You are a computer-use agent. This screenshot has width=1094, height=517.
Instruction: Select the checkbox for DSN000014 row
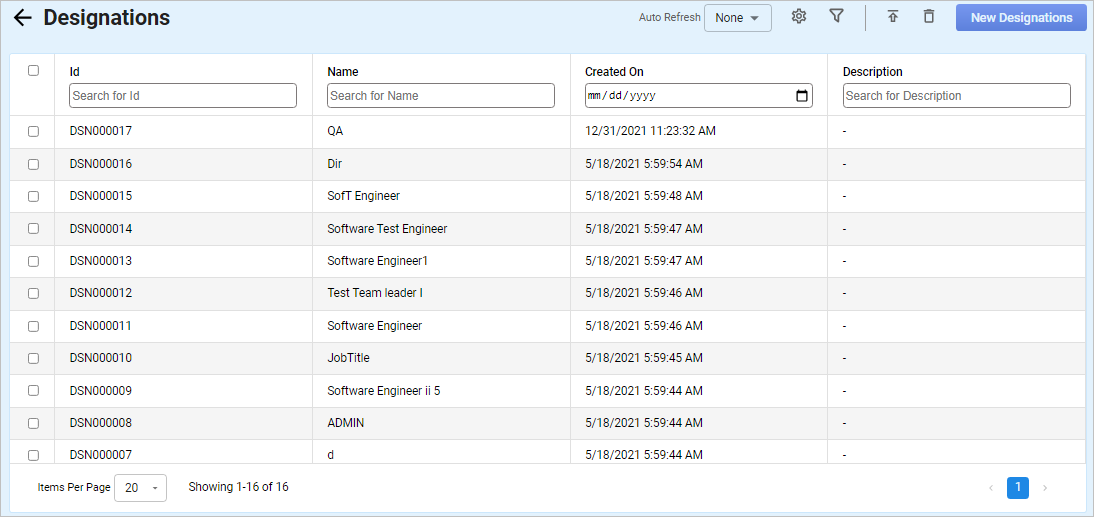pos(33,229)
